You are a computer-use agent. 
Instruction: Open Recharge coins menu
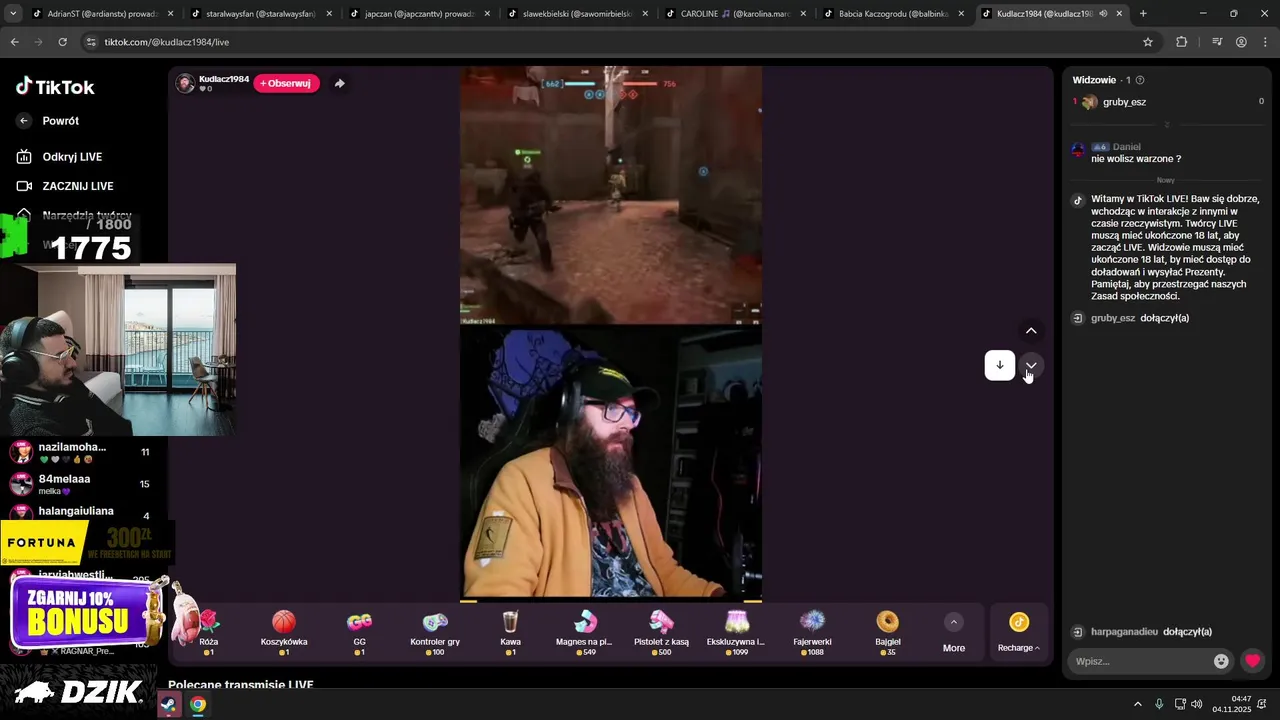click(1019, 633)
